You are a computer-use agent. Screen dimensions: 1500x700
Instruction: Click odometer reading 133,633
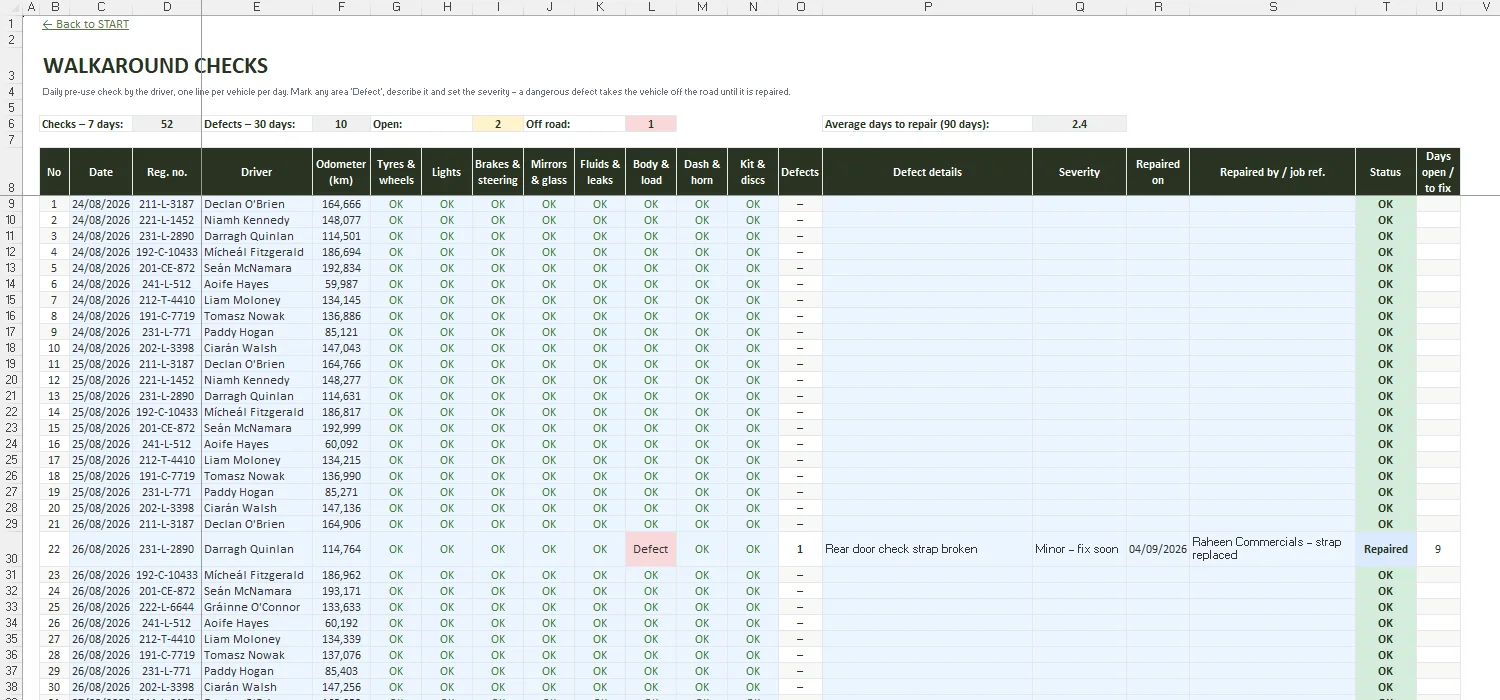coord(341,607)
